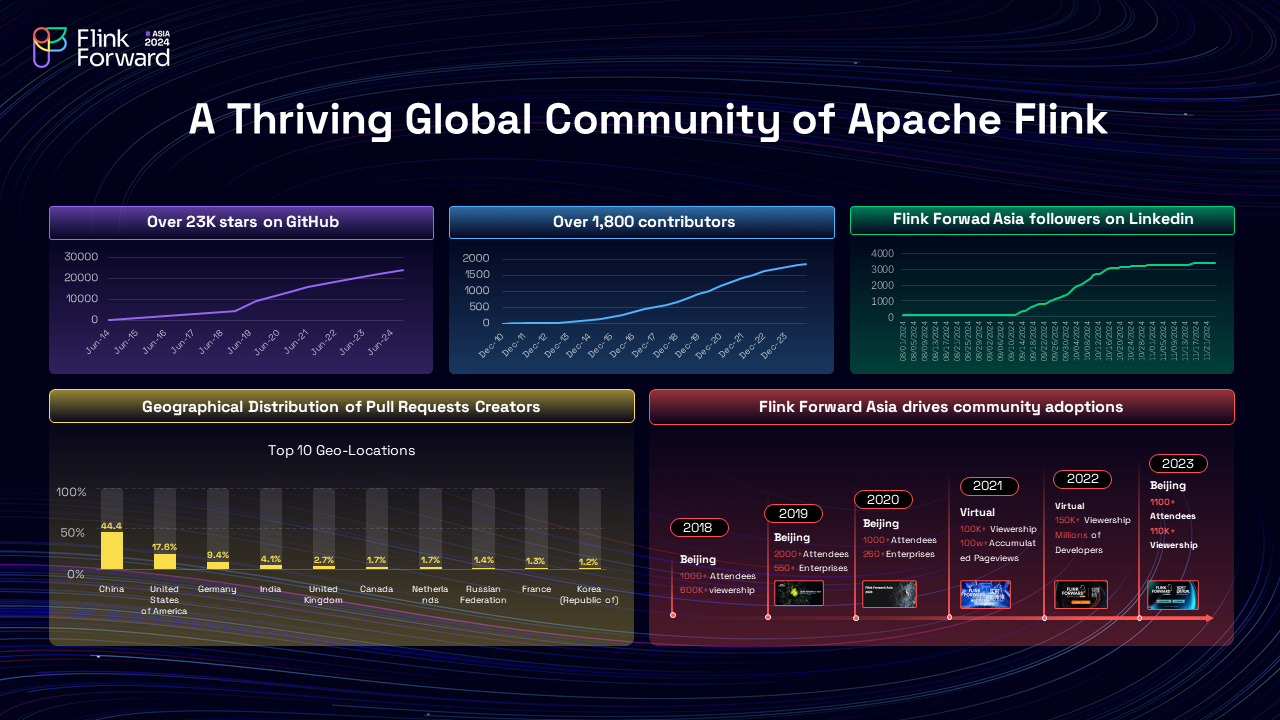This screenshot has height=720, width=1280.
Task: Select the 2020 year badge
Action: click(883, 499)
